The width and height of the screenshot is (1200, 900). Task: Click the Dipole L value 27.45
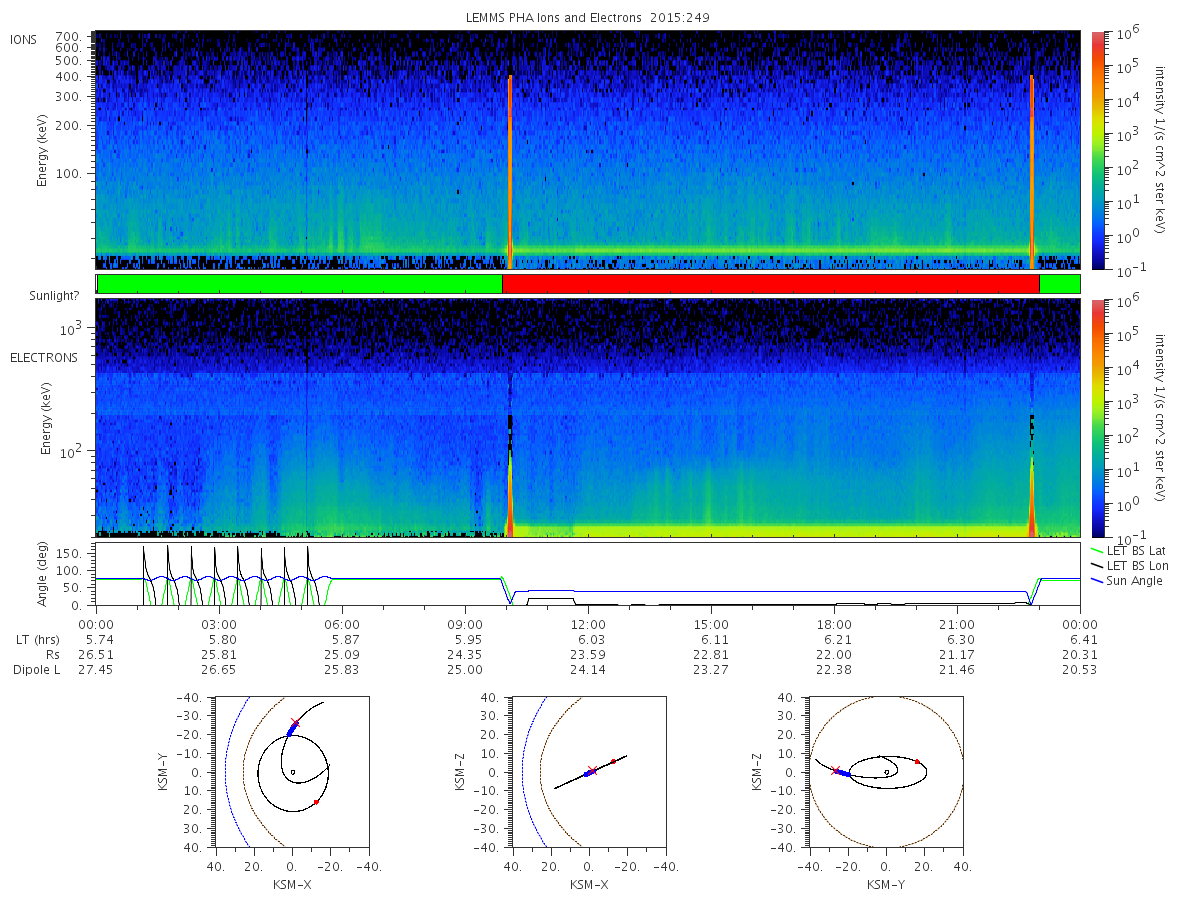point(96,670)
